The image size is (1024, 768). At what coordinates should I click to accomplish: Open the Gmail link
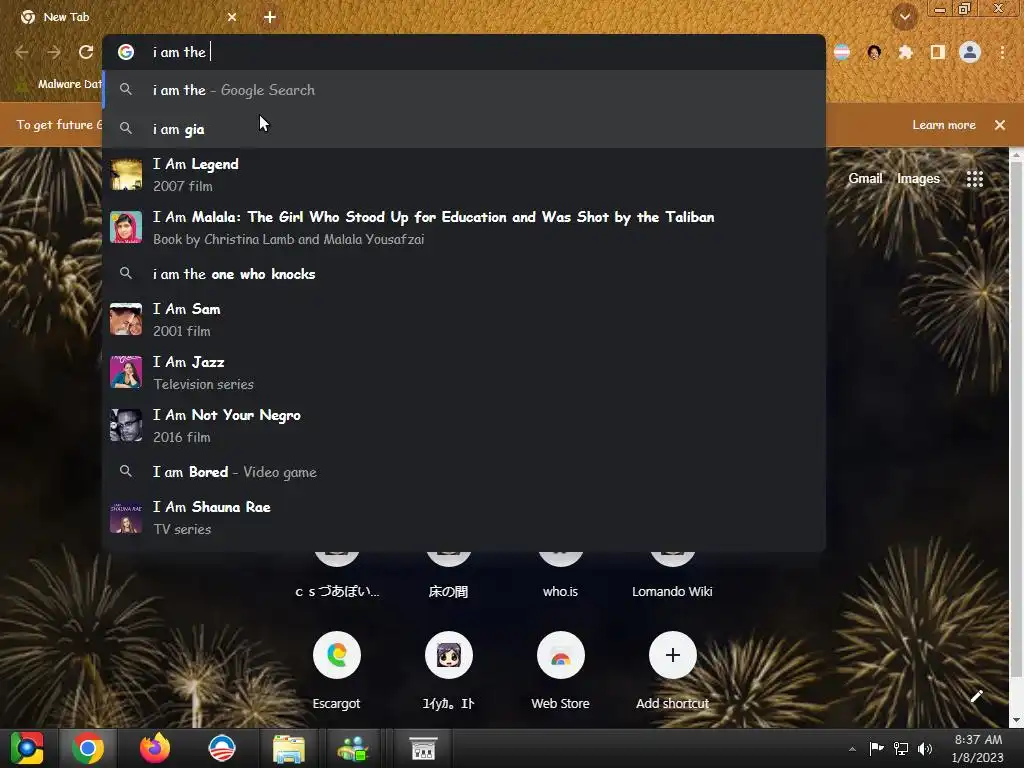[x=865, y=178]
